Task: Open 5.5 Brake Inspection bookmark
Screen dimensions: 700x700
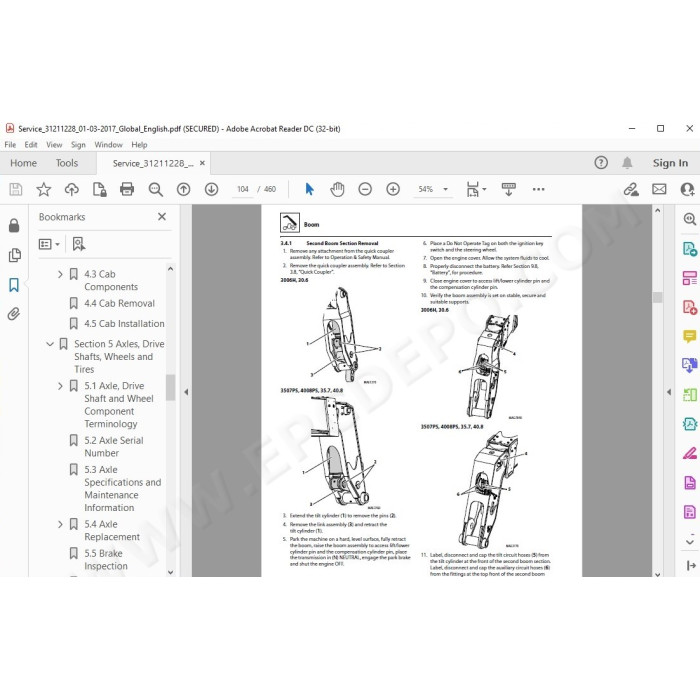Action: (106, 559)
